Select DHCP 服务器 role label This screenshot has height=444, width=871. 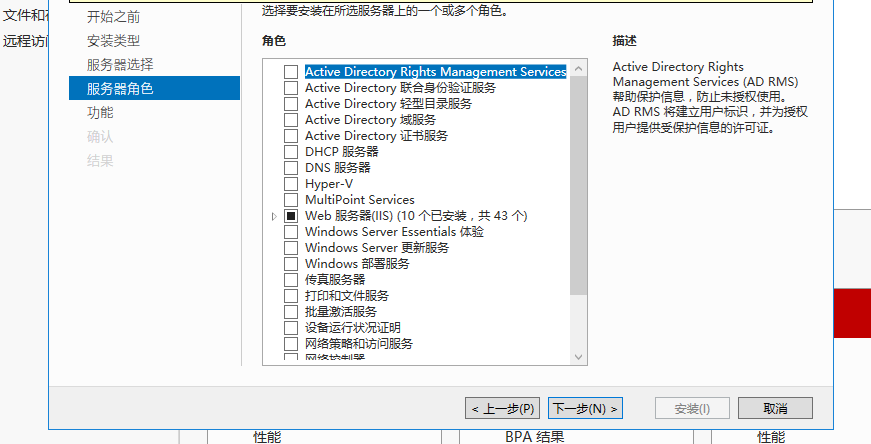tap(342, 152)
